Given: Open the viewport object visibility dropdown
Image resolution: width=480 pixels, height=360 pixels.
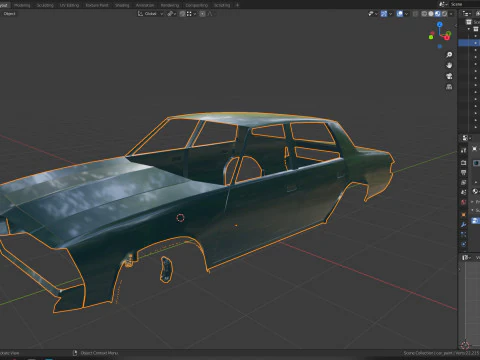Looking at the screenshot, I should tap(372, 14).
